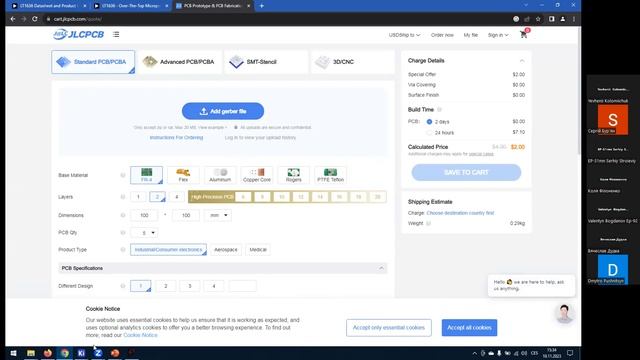The width and height of the screenshot is (640, 360).
Task: Select Aerospace product type
Action: 226,249
